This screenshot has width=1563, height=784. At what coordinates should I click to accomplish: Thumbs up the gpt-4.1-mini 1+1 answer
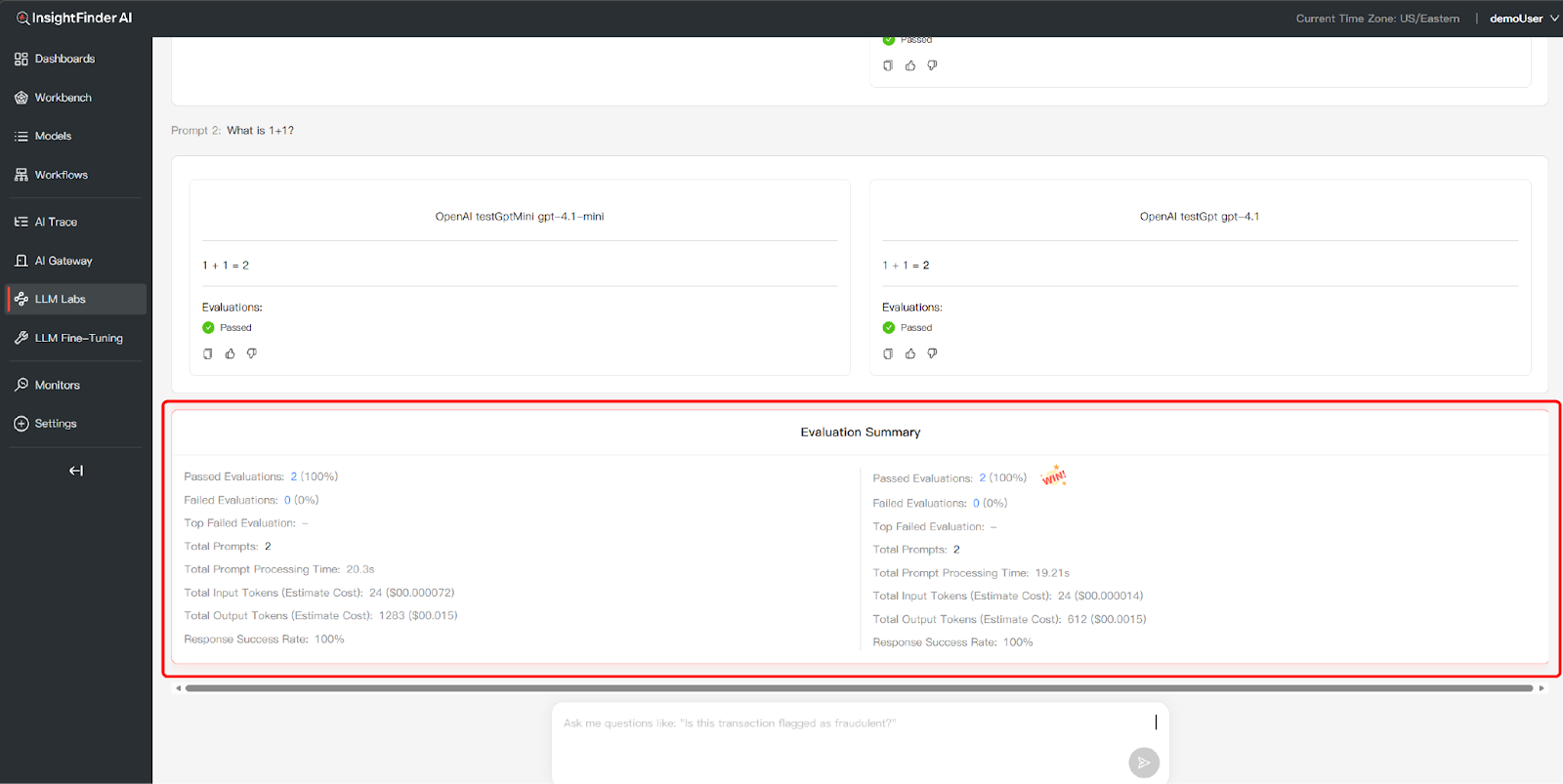(x=230, y=353)
